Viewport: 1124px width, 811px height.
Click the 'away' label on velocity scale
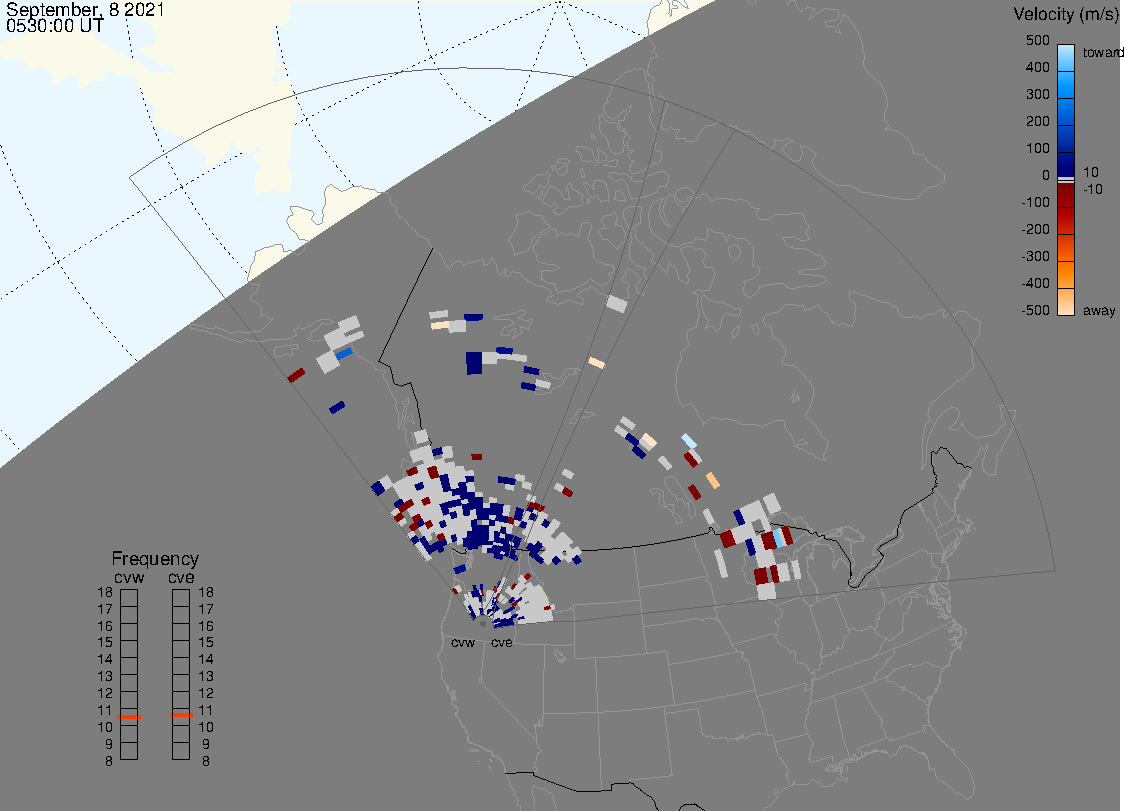[1099, 311]
